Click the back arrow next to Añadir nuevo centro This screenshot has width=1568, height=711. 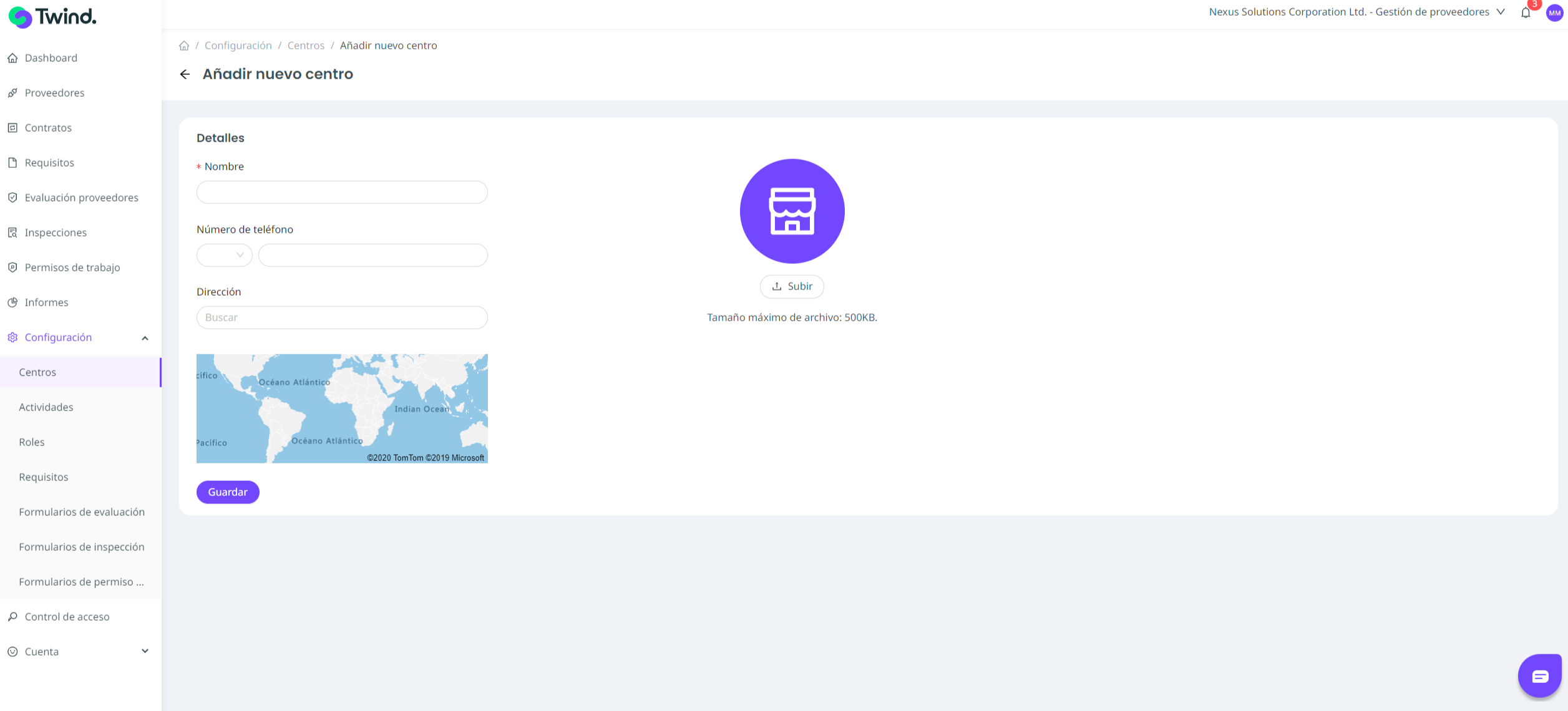click(185, 74)
